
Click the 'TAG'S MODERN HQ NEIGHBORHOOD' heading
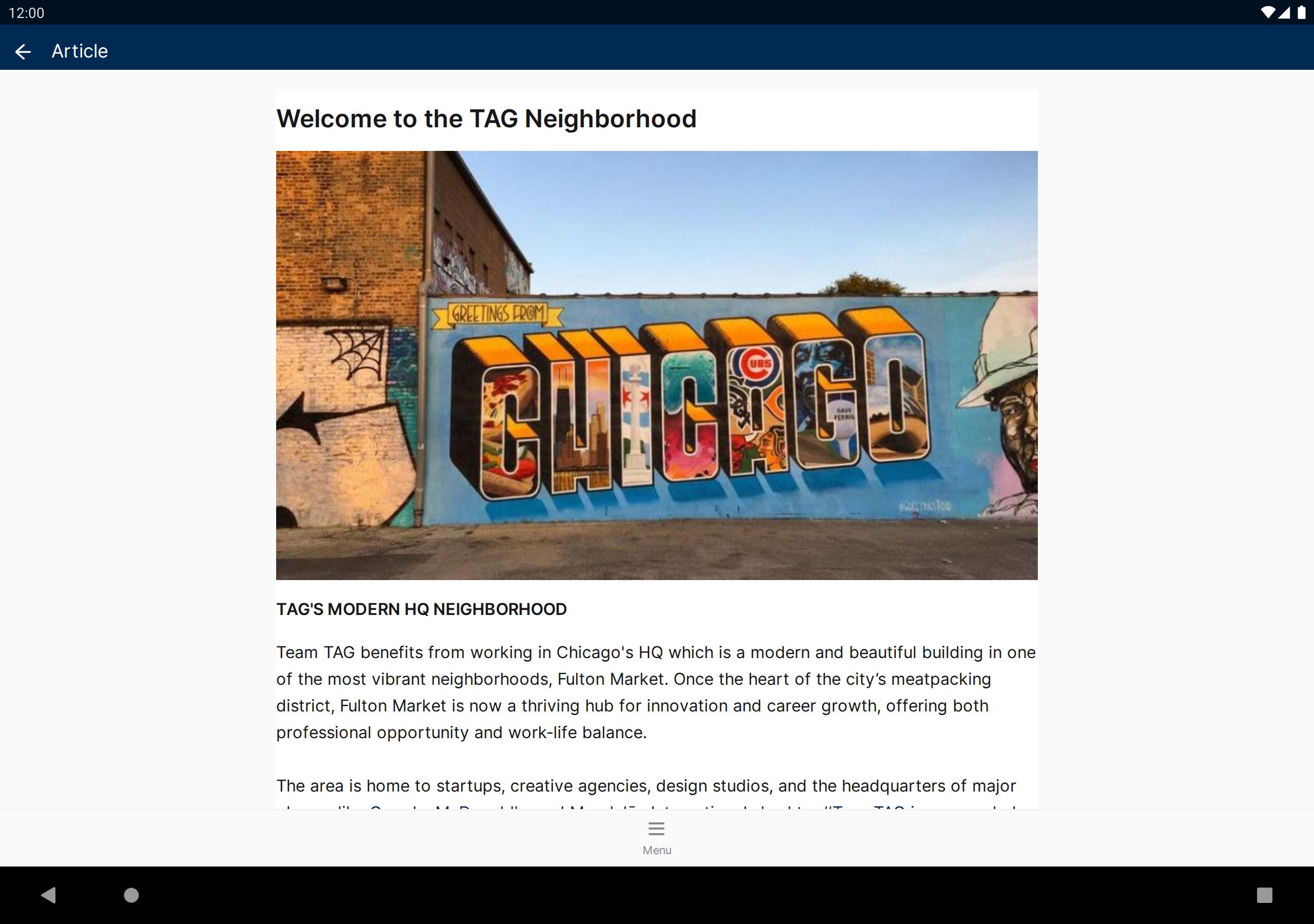click(x=422, y=609)
